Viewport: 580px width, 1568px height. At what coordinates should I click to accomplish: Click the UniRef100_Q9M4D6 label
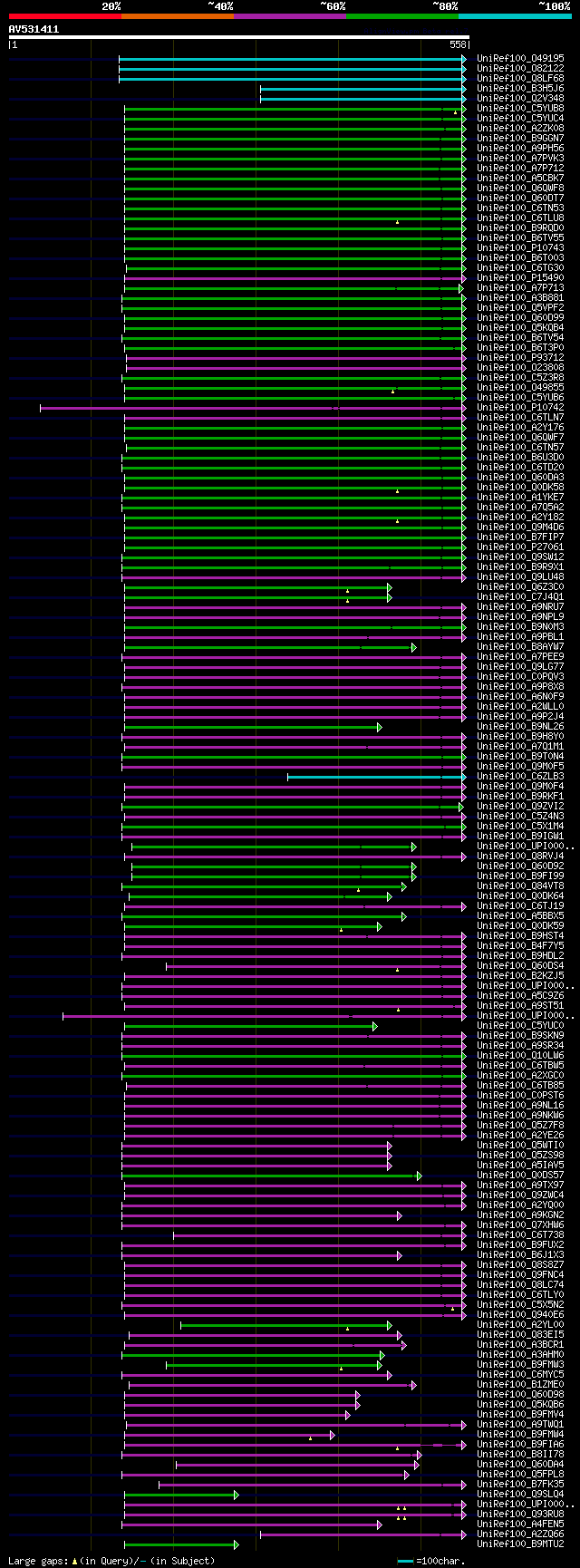[x=520, y=527]
